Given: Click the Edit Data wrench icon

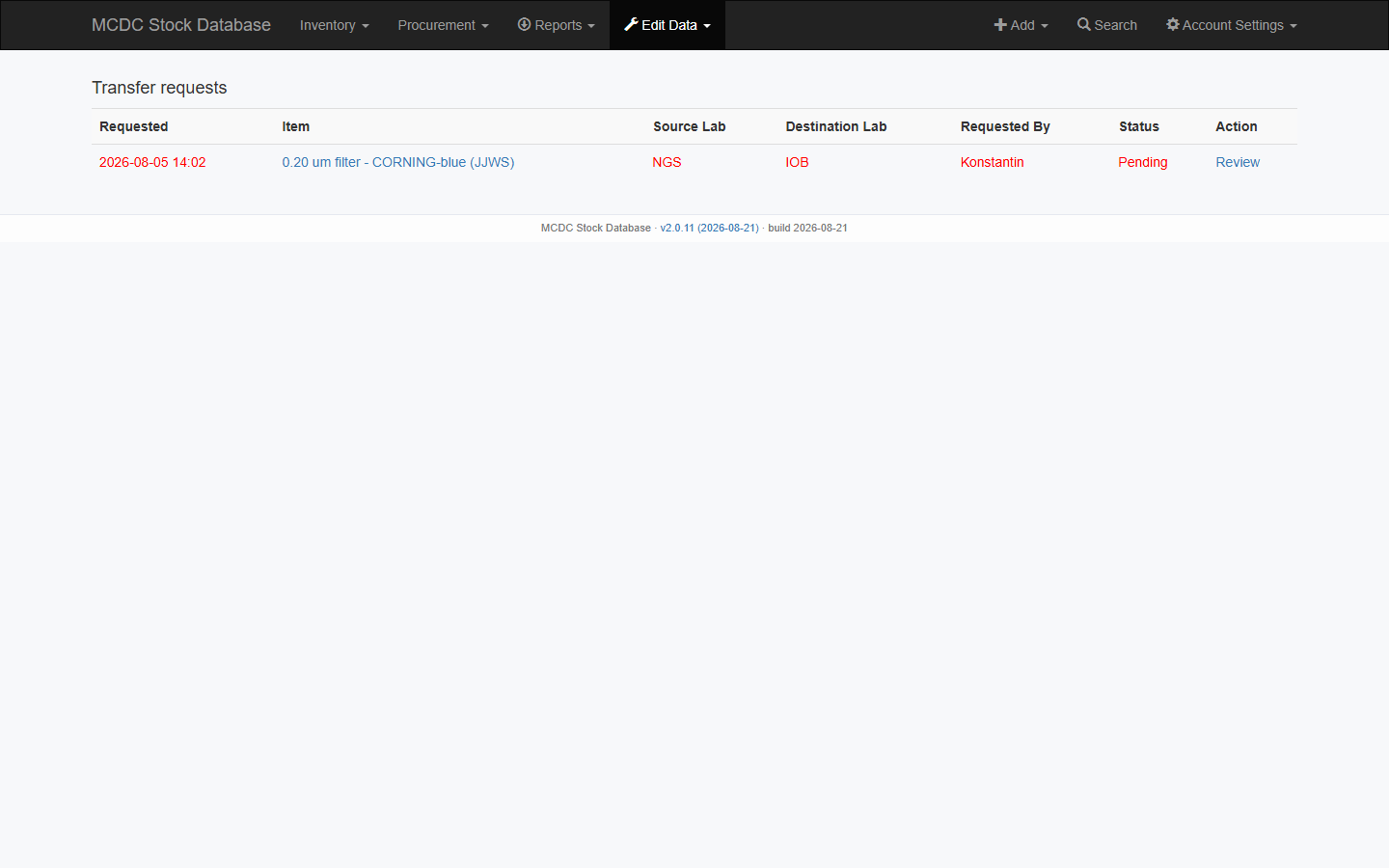Looking at the screenshot, I should coord(631,24).
